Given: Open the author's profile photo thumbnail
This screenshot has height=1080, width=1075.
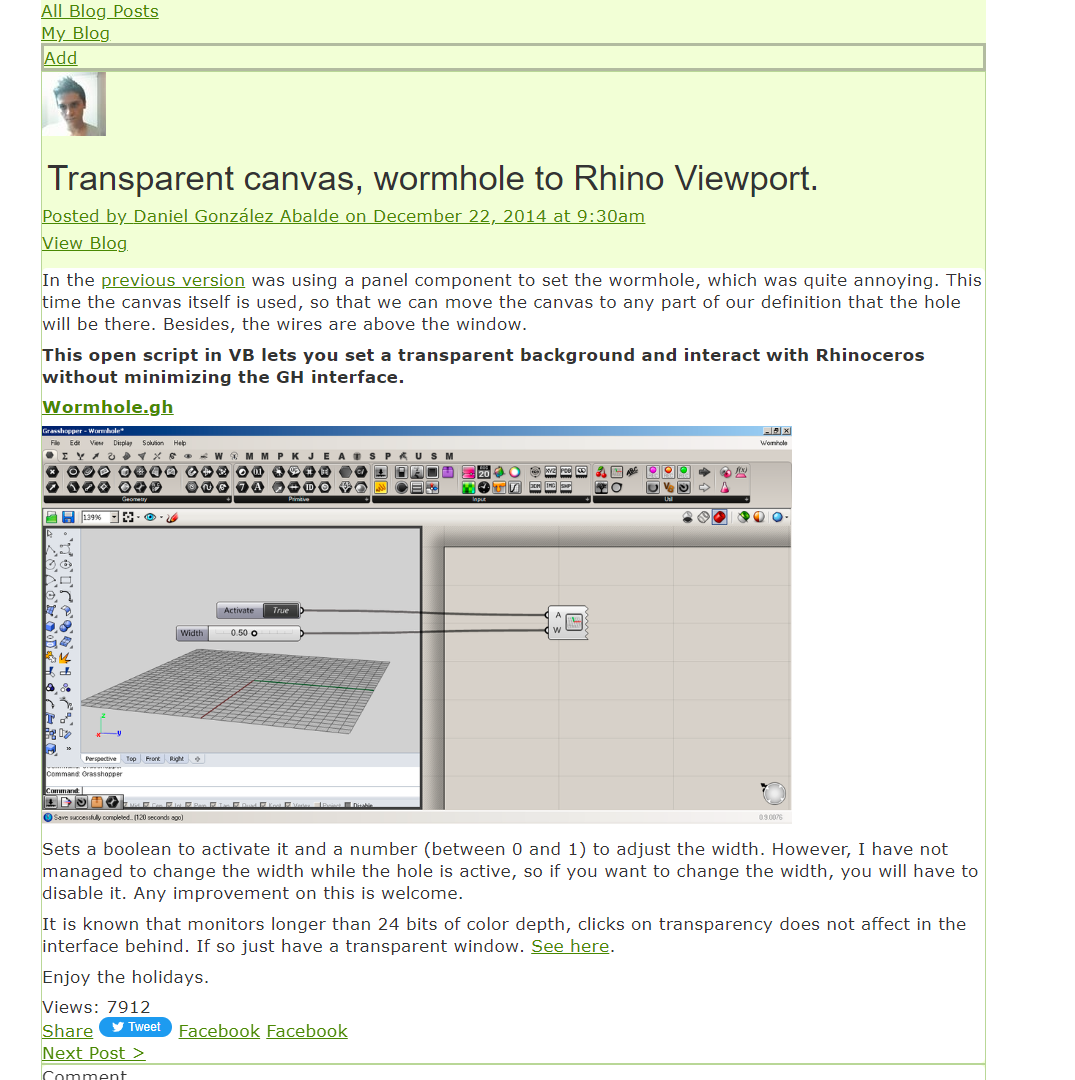Looking at the screenshot, I should point(74,104).
